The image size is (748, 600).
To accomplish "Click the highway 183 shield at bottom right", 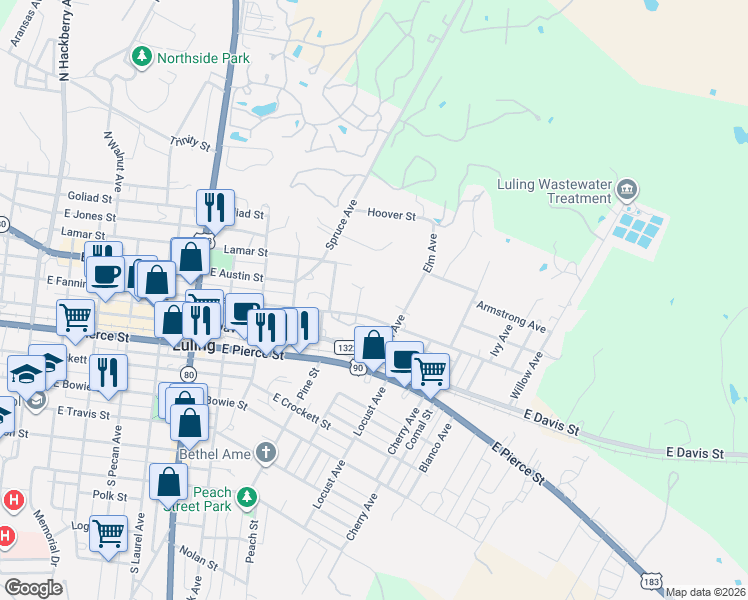I will coord(651,581).
